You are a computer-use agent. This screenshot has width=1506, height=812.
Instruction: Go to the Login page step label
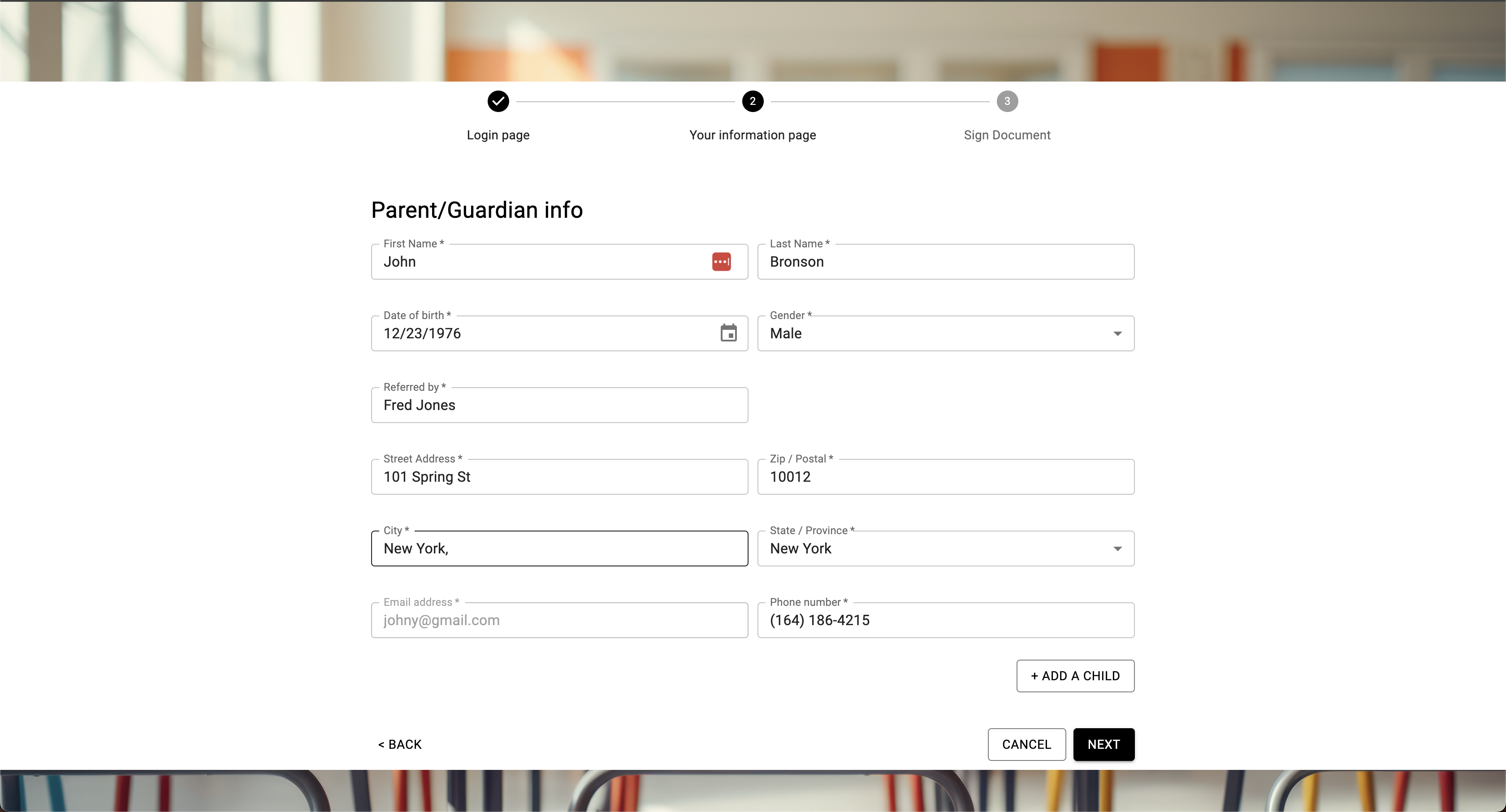point(498,135)
